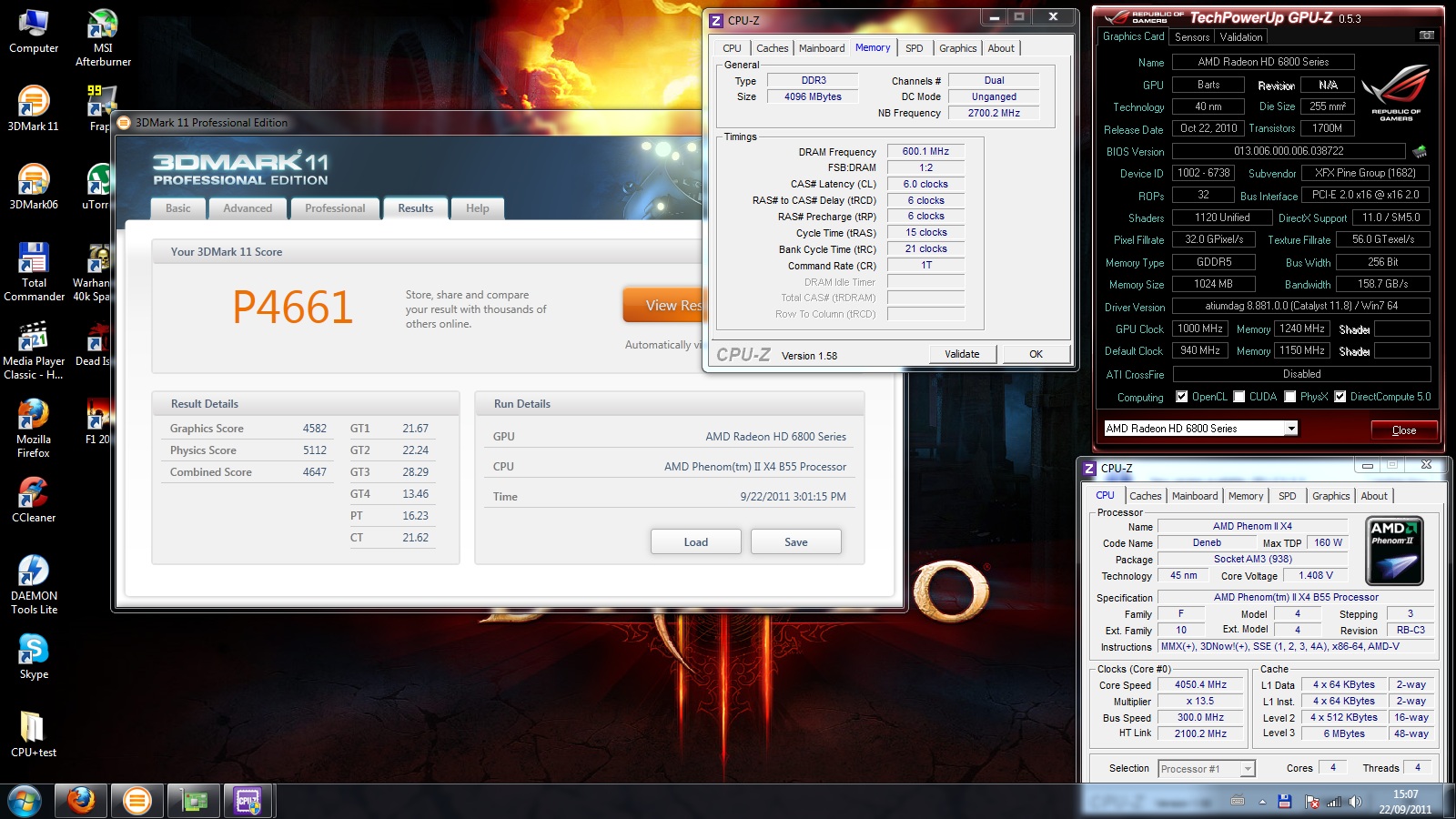
Task: Click the Core Voltage 1.408 V value
Action: click(x=1316, y=576)
